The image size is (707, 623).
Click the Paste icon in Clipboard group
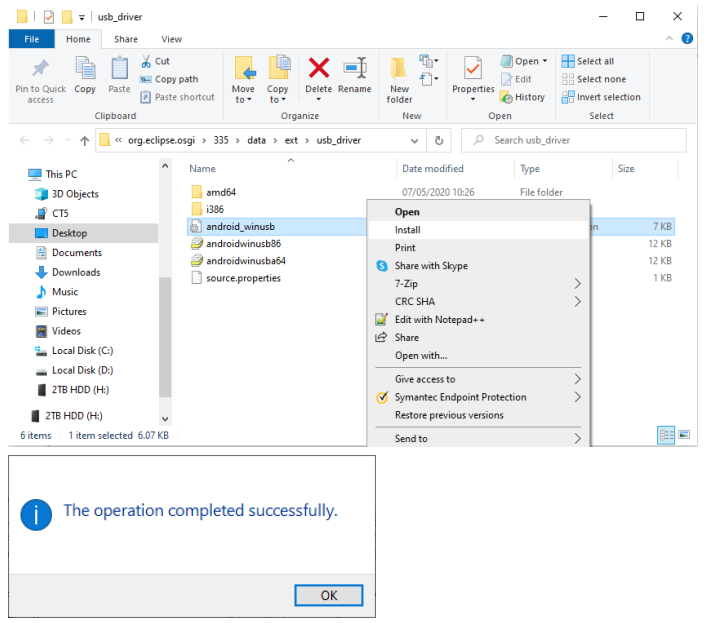pos(119,70)
